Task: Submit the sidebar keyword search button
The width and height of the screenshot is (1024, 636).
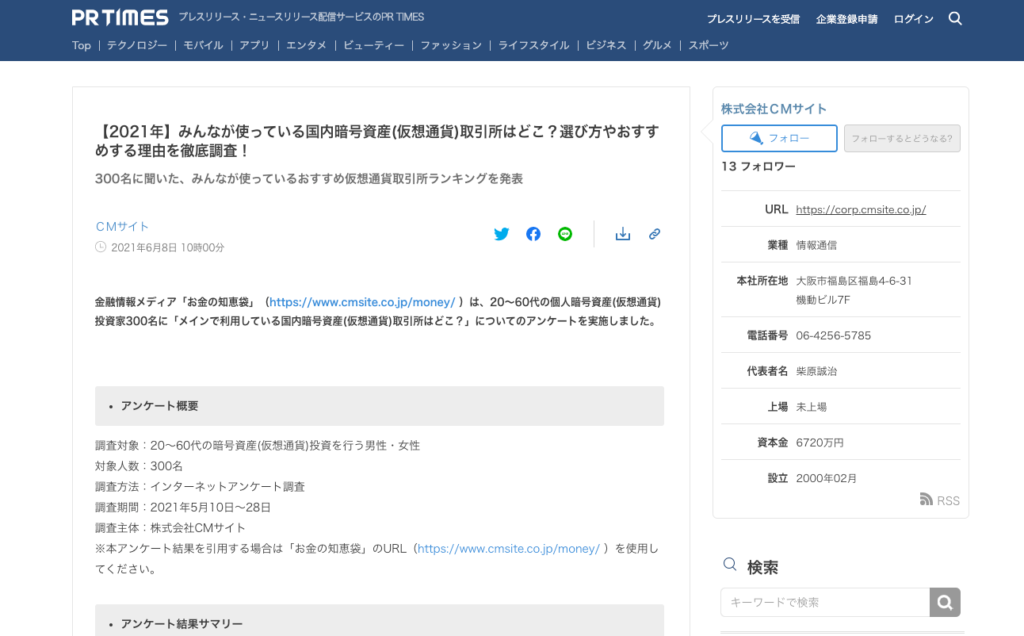Action: pos(945,602)
